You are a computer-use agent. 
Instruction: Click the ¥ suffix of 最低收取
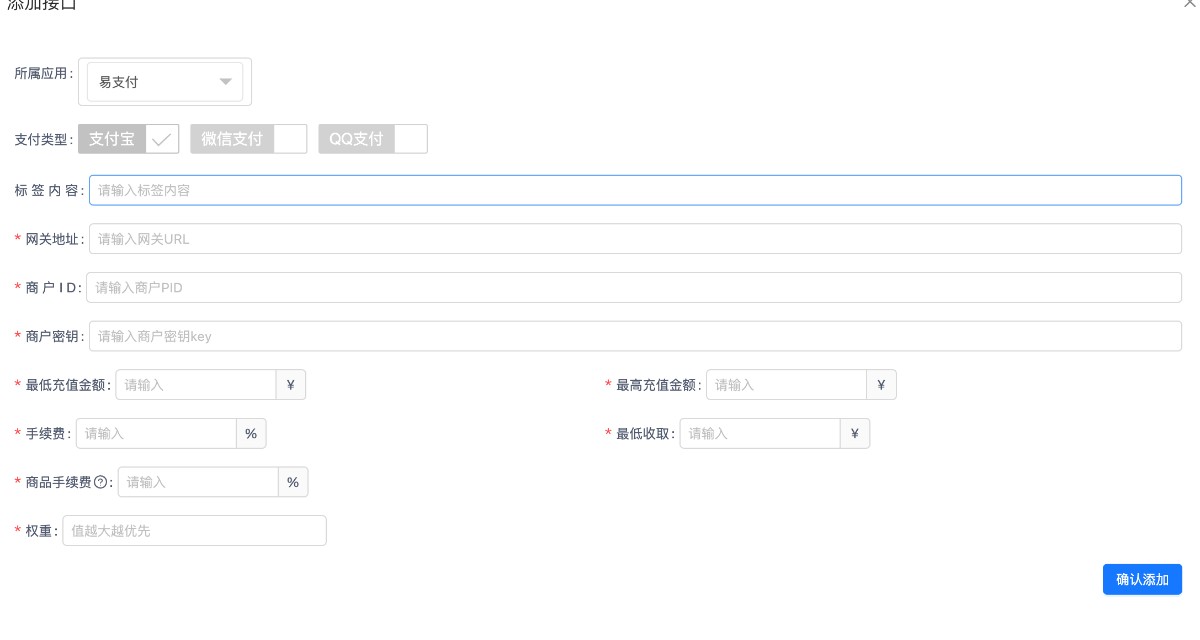[854, 434]
